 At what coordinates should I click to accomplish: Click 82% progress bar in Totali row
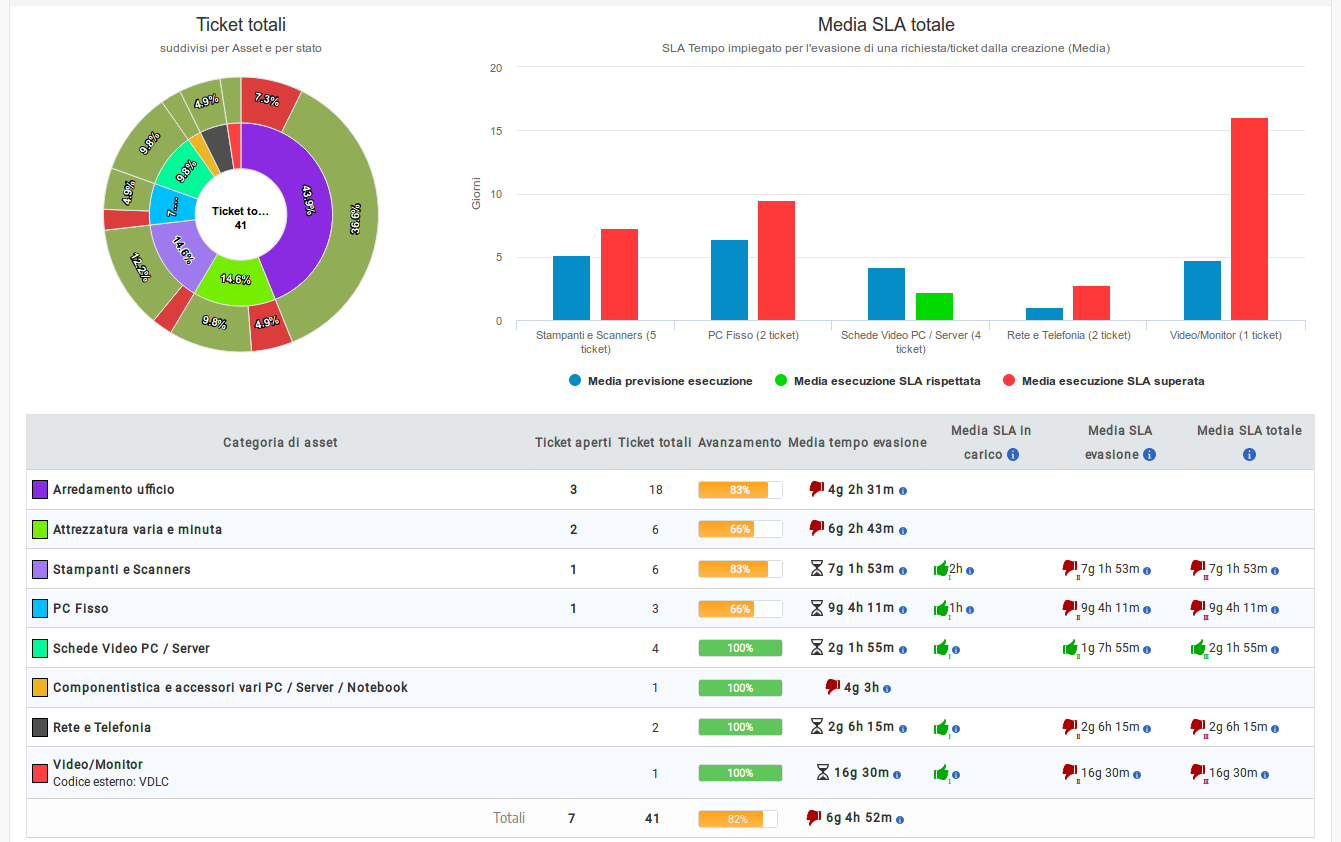[x=738, y=819]
